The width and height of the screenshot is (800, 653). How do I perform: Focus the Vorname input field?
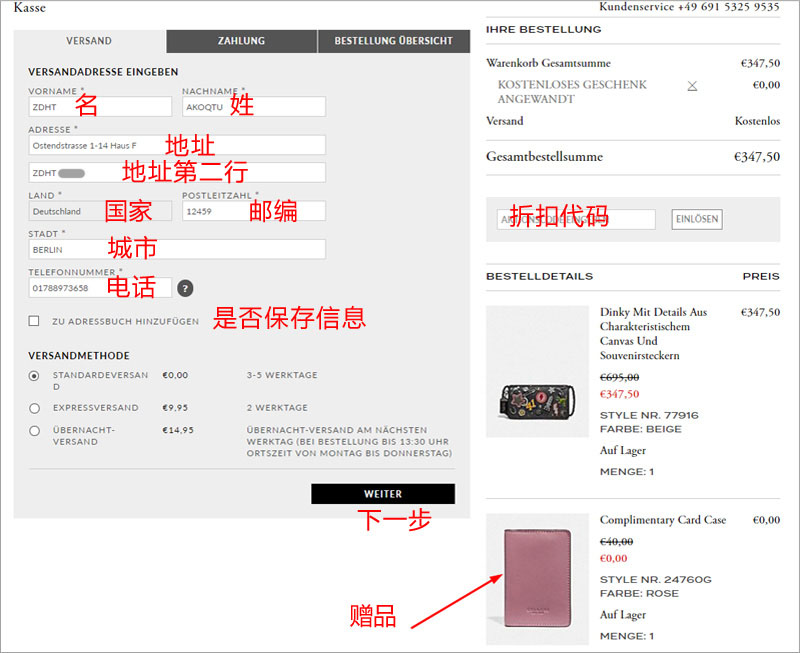pyautogui.click(x=100, y=107)
